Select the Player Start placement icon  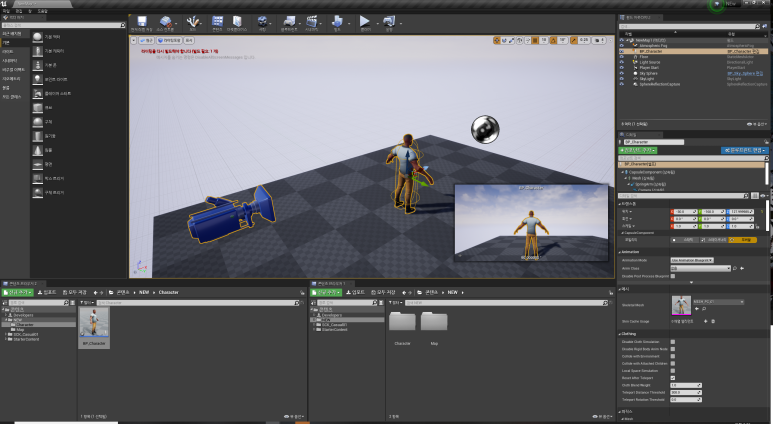click(x=37, y=94)
